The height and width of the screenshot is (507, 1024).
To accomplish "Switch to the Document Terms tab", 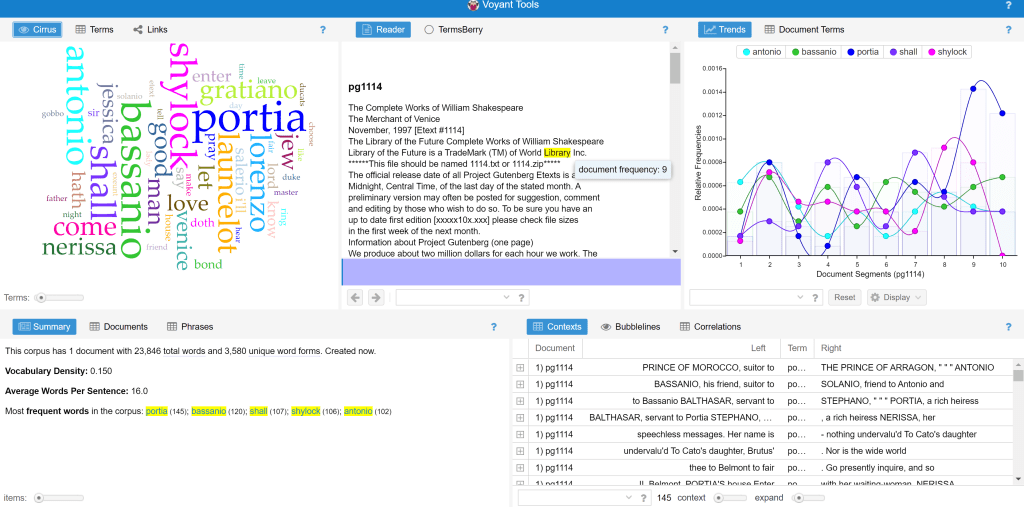I will tap(805, 29).
